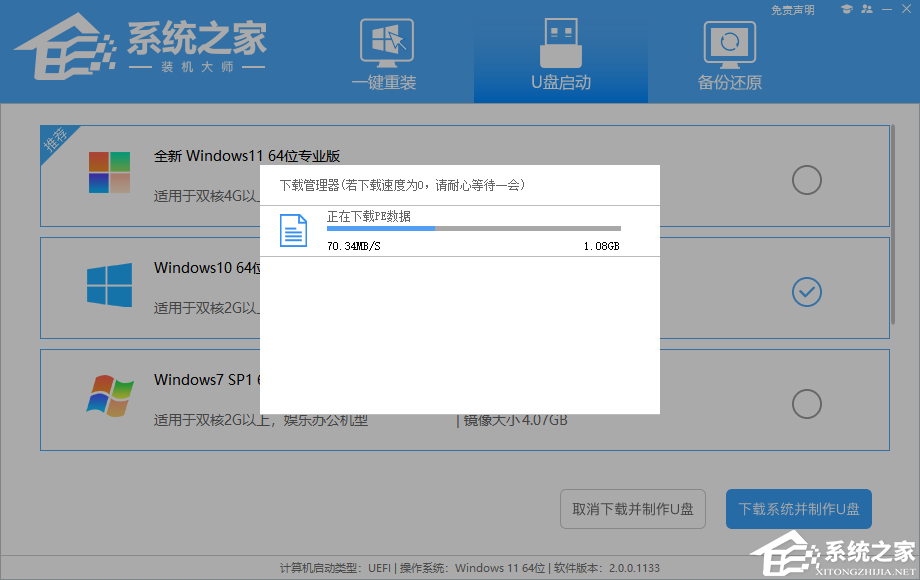Screen dimensions: 920x580
Task: Switch to the 一键重装 tab label
Action: tap(384, 83)
